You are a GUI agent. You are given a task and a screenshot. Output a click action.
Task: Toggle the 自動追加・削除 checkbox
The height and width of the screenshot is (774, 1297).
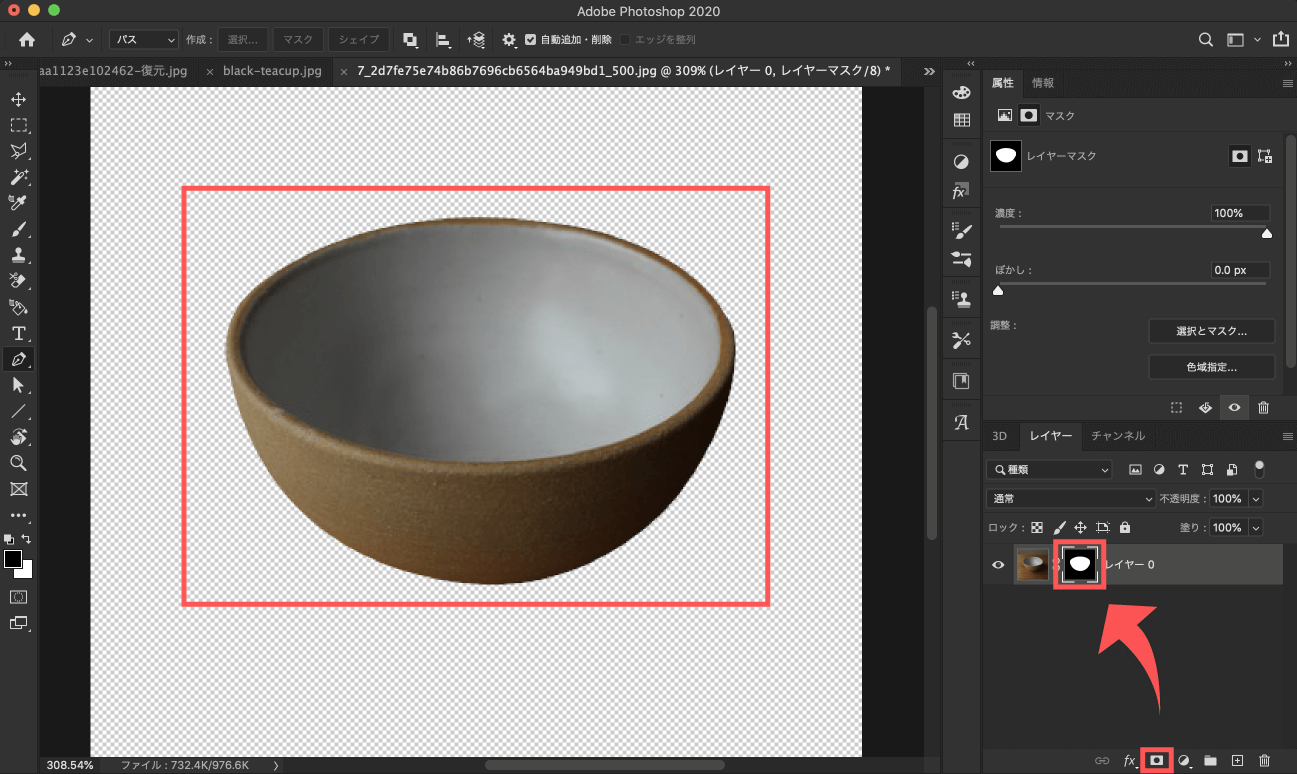pos(531,40)
